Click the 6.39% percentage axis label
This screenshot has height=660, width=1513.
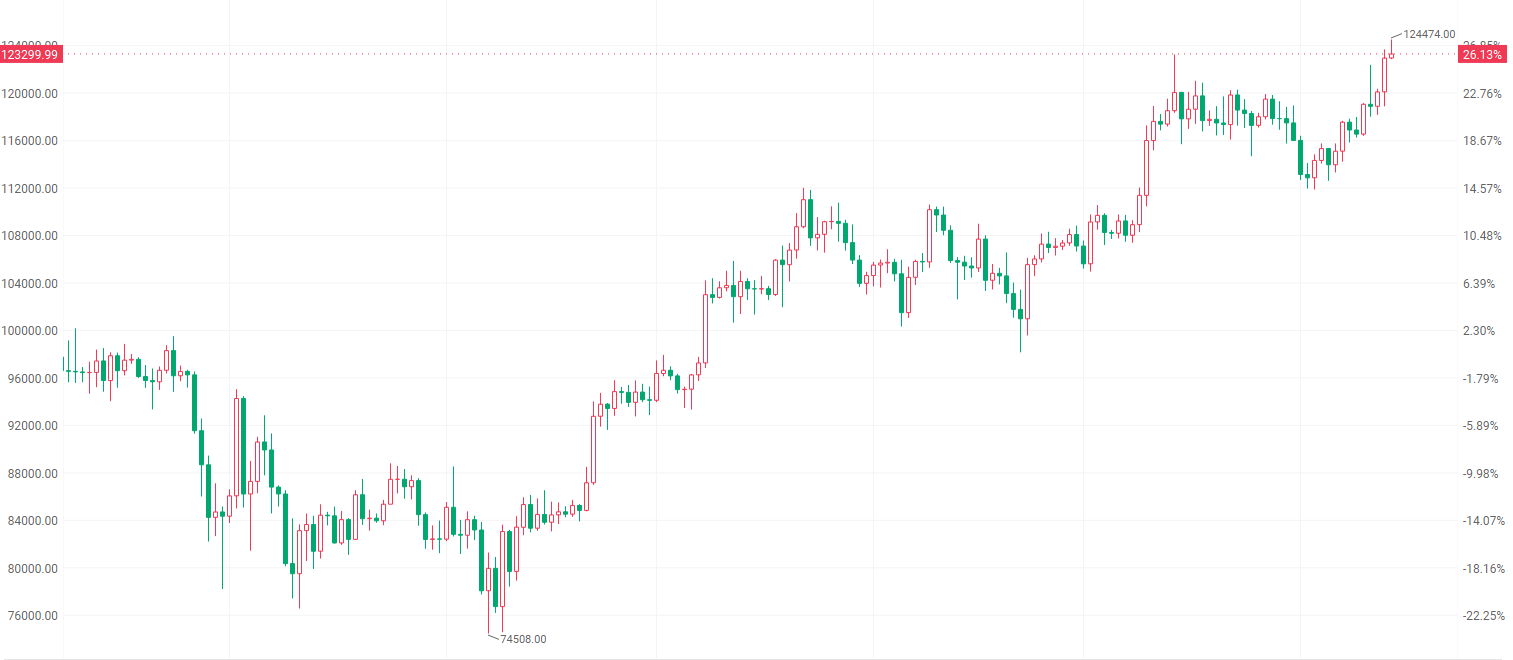[1480, 284]
